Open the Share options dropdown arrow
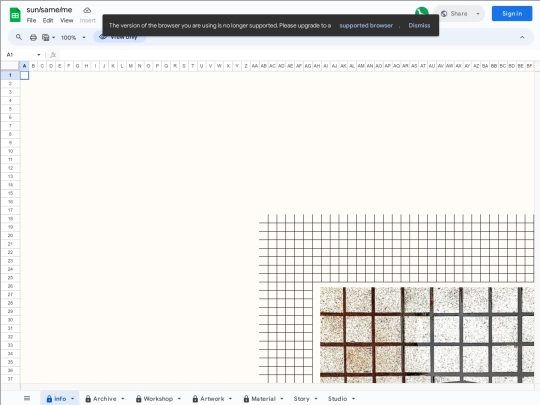Viewport: 540px width, 405px height. (478, 14)
